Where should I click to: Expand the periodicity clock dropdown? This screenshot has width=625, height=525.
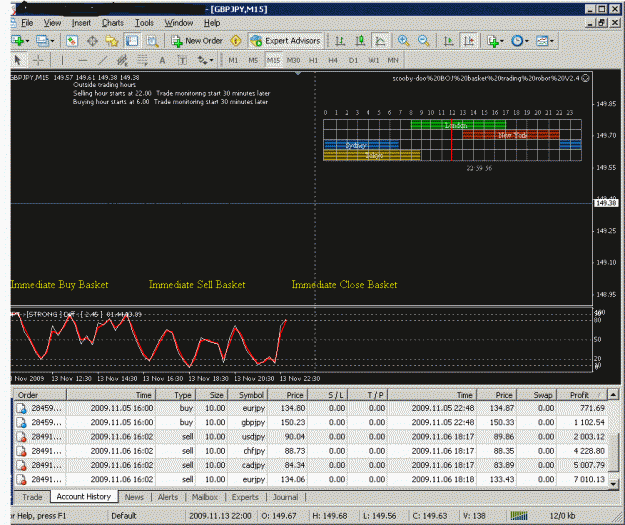[527, 41]
